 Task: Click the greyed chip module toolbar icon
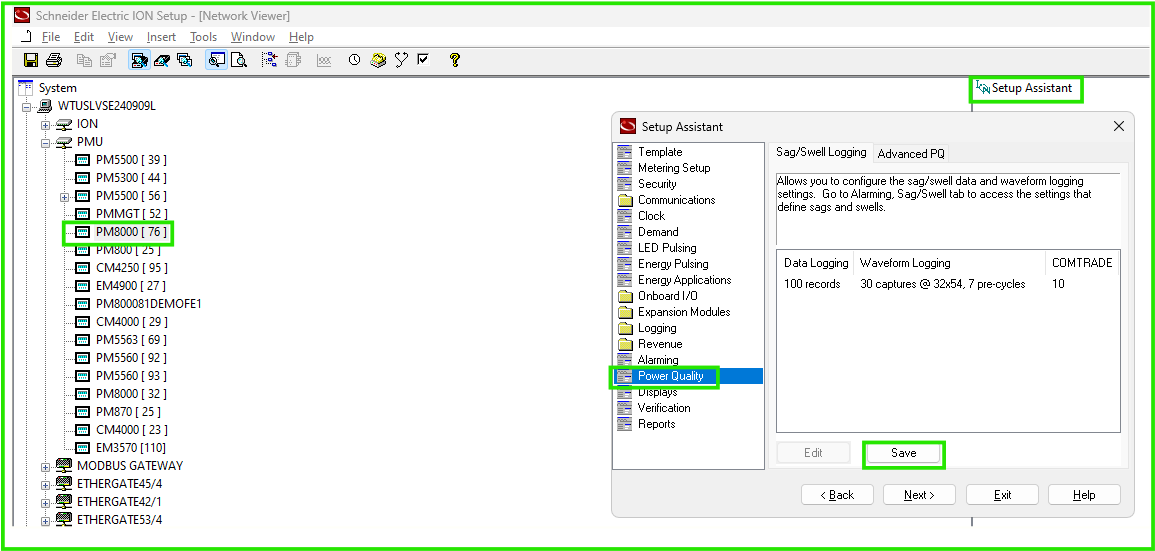point(293,60)
